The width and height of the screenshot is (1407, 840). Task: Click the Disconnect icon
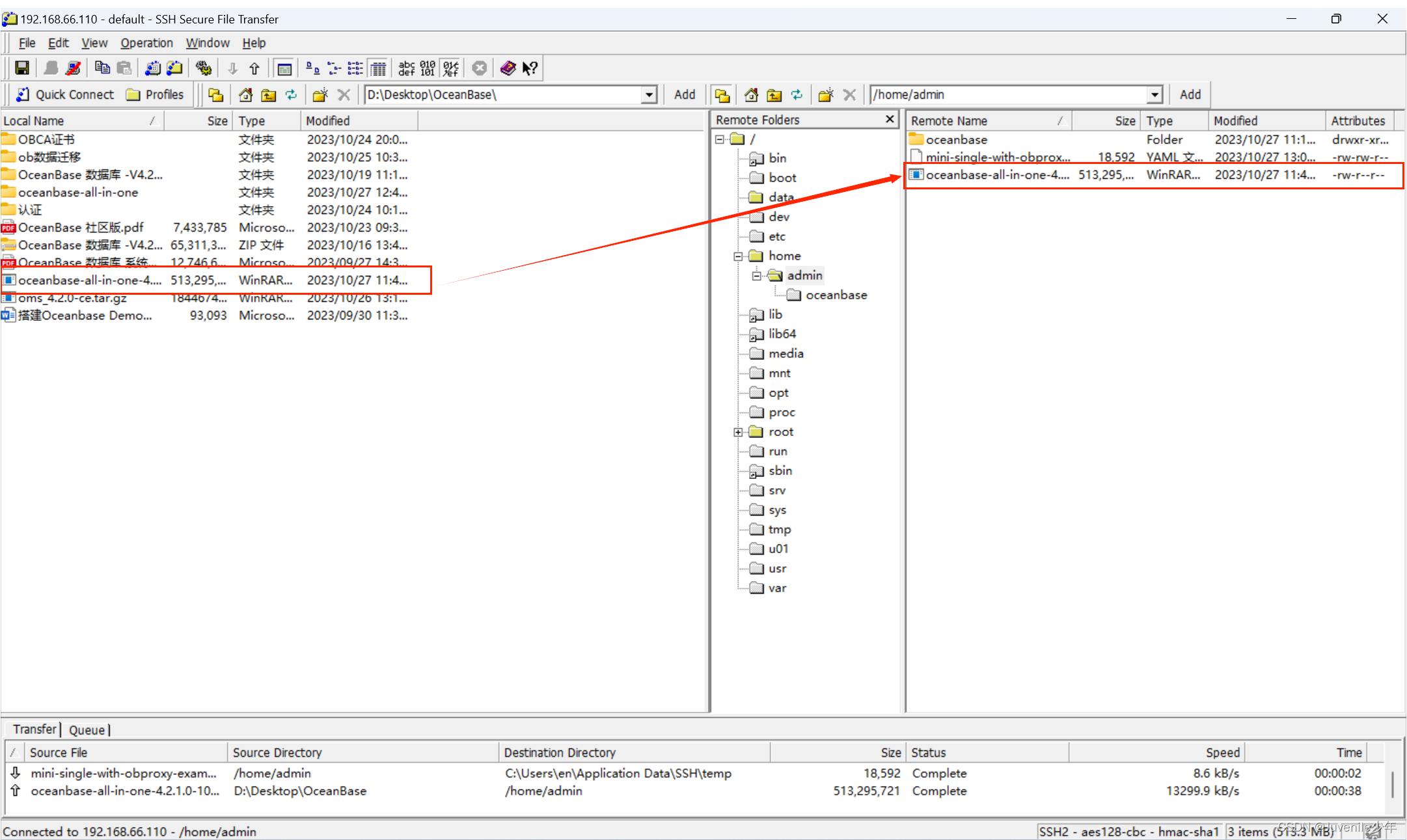coord(74,68)
